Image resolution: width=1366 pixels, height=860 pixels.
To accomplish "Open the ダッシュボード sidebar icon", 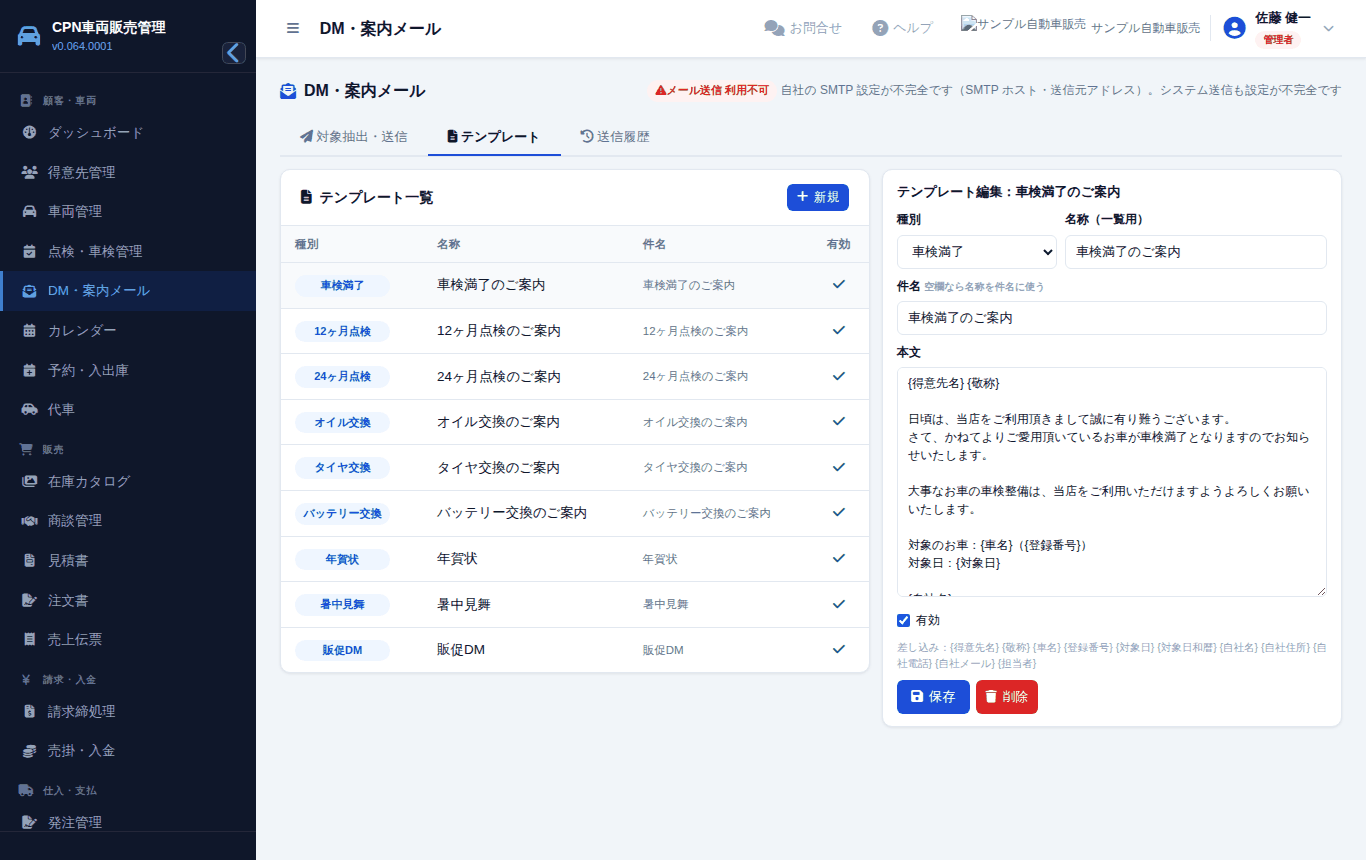I will 29,133.
